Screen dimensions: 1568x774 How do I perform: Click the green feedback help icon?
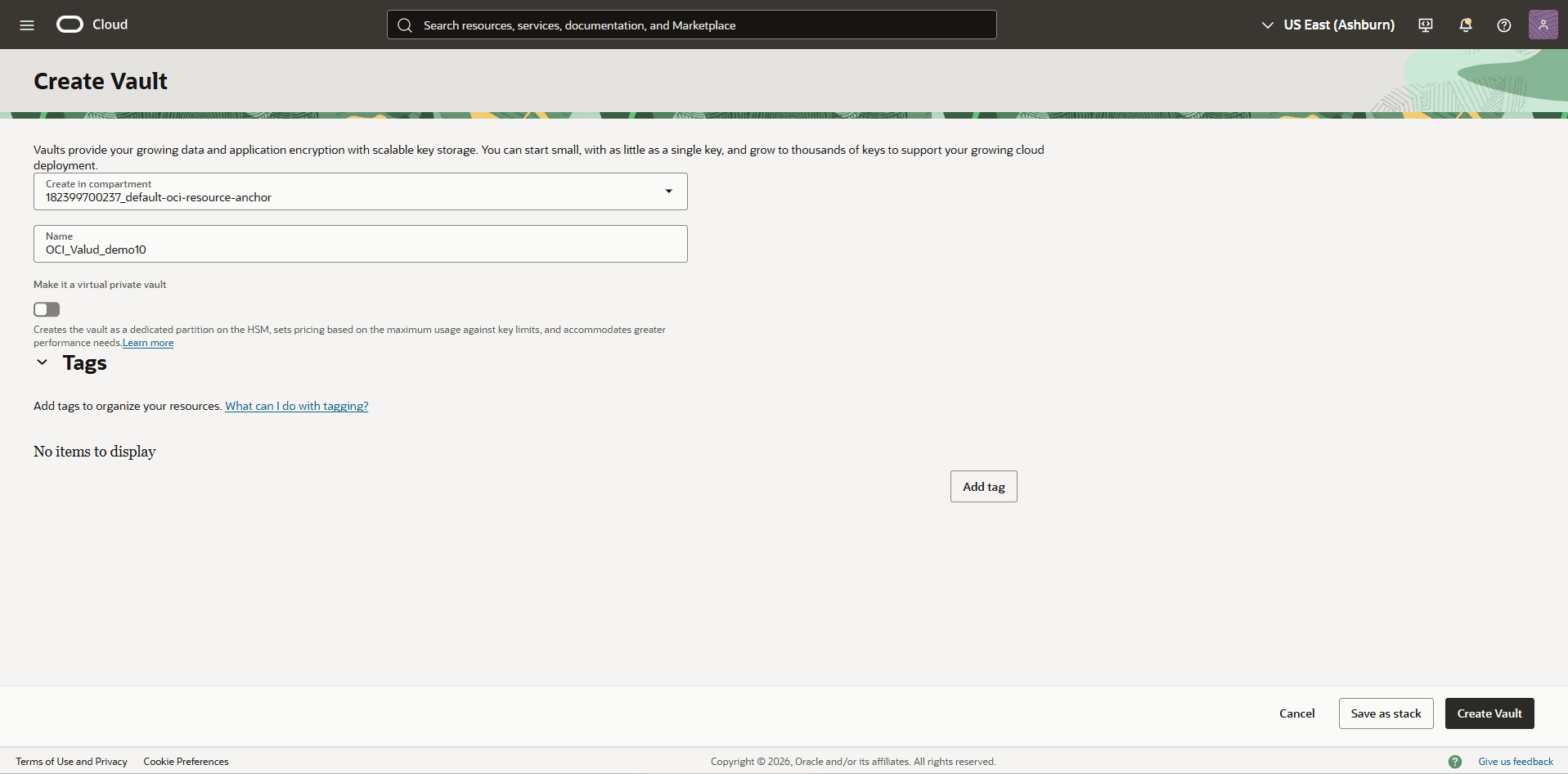point(1455,762)
